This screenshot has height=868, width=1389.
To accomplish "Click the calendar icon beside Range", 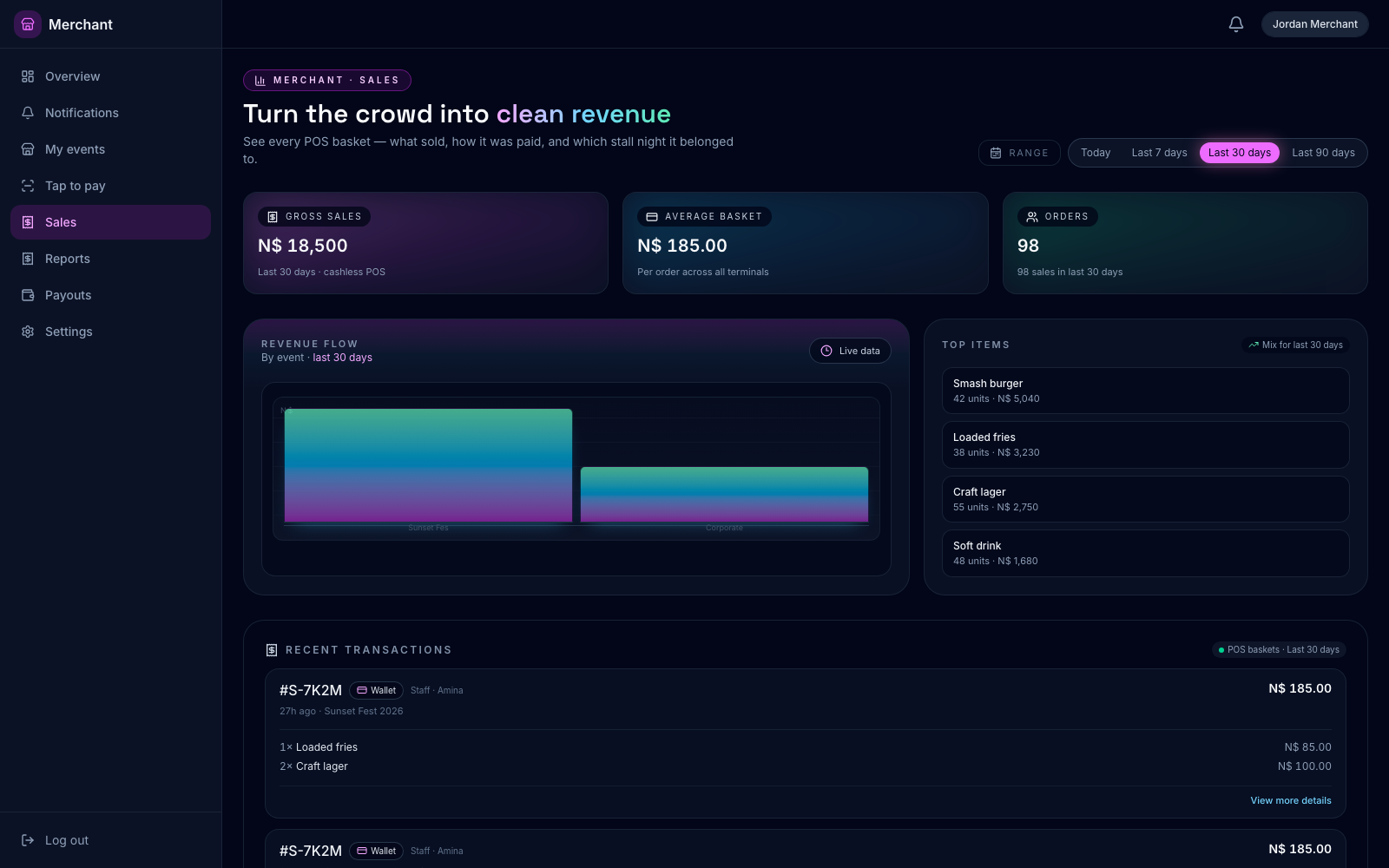I will (996, 153).
